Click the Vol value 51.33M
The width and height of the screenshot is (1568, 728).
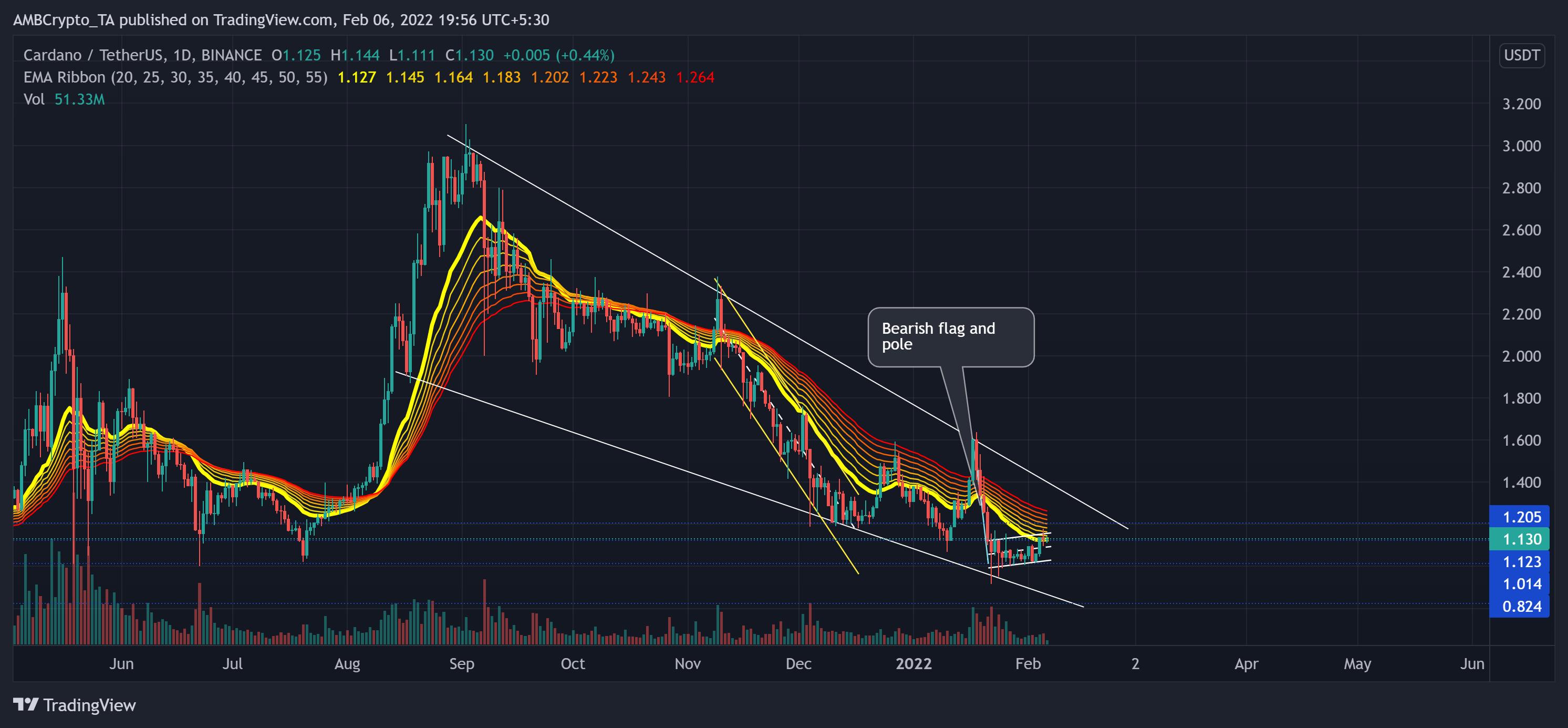(80, 99)
